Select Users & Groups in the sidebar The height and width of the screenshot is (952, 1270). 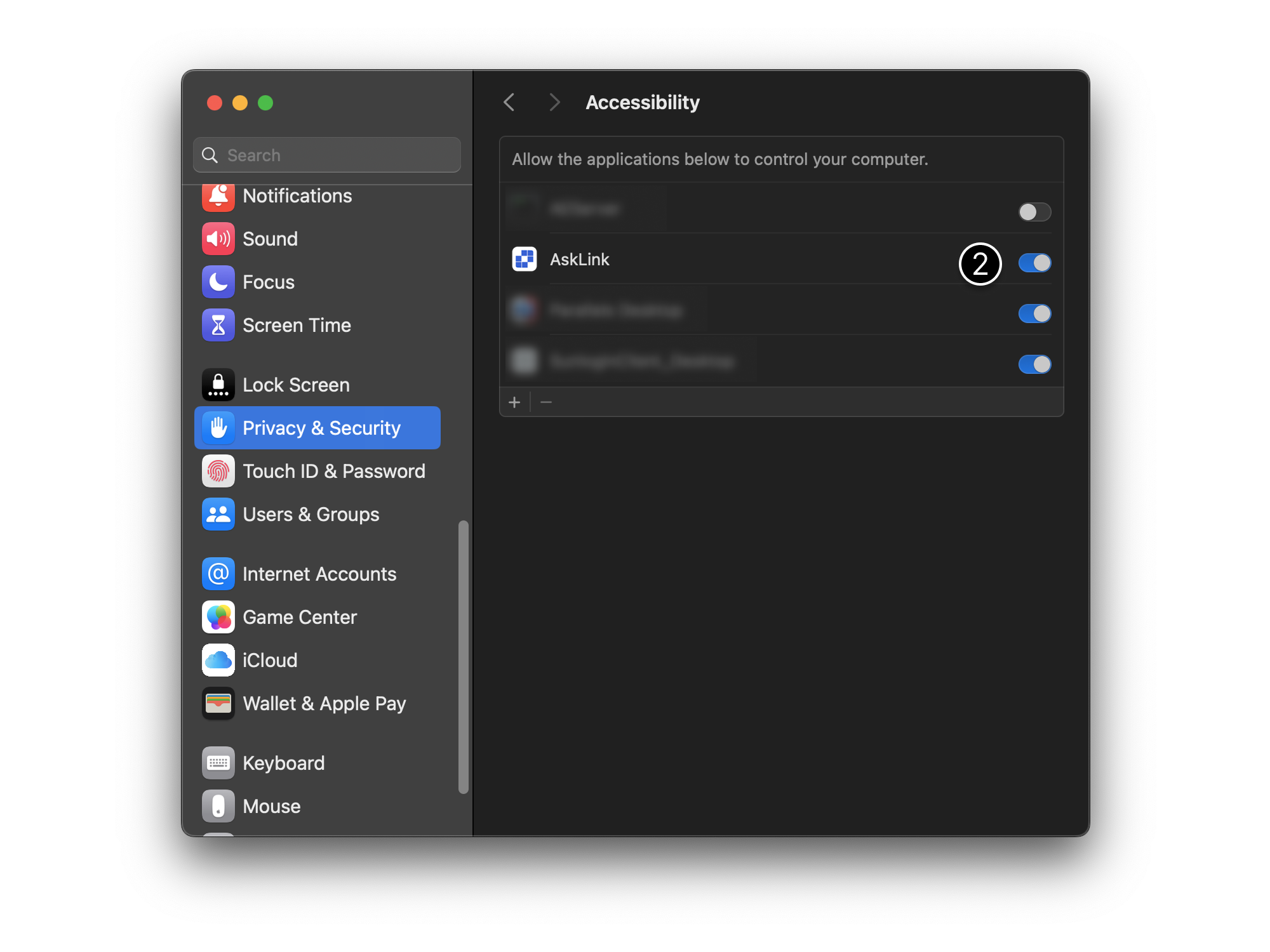coord(311,514)
